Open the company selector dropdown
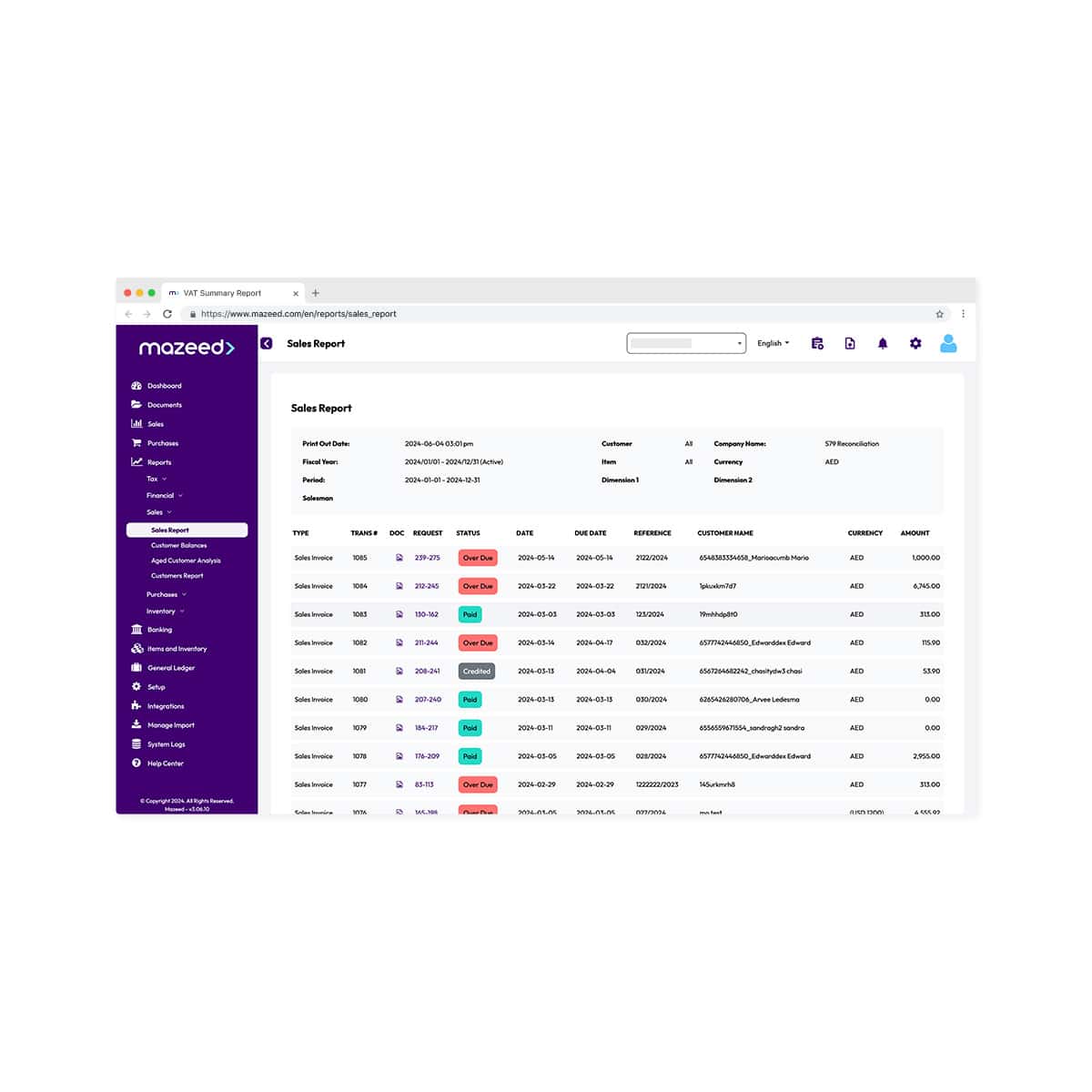The height and width of the screenshot is (1092, 1092). point(686,344)
